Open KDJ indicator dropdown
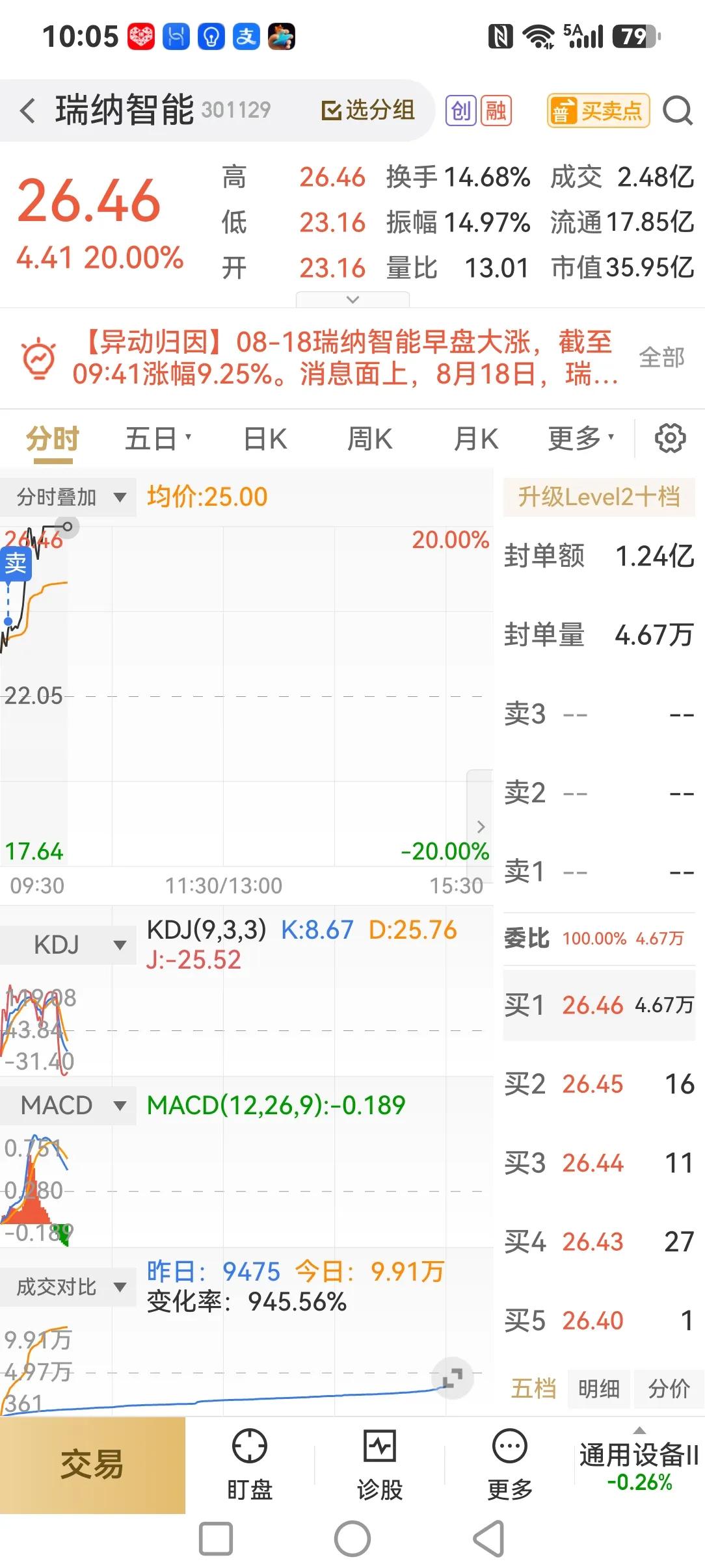 coord(68,945)
